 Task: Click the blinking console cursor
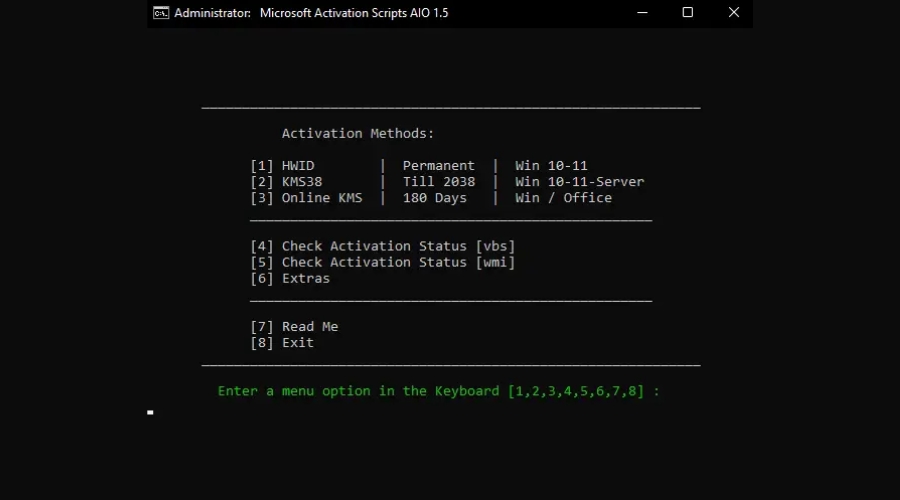tap(150, 412)
